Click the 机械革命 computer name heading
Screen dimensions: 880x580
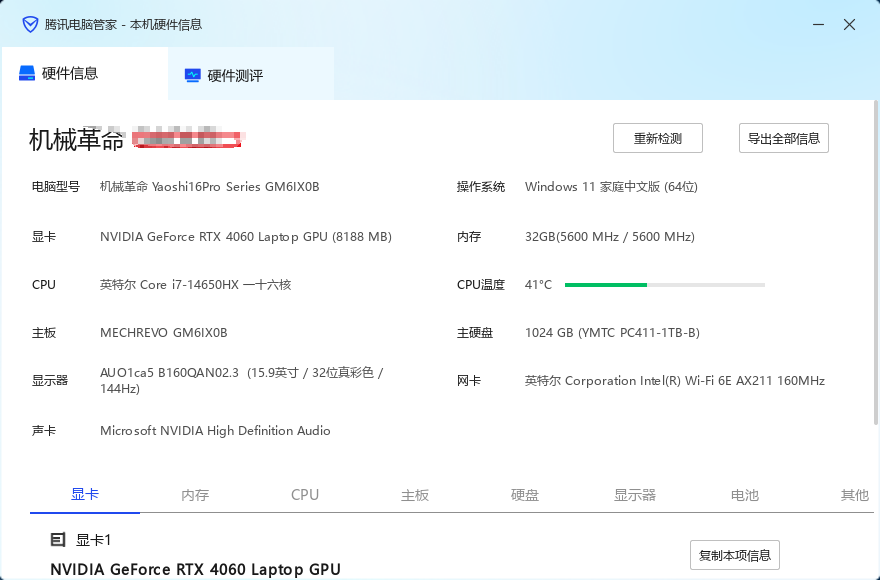coord(76,139)
